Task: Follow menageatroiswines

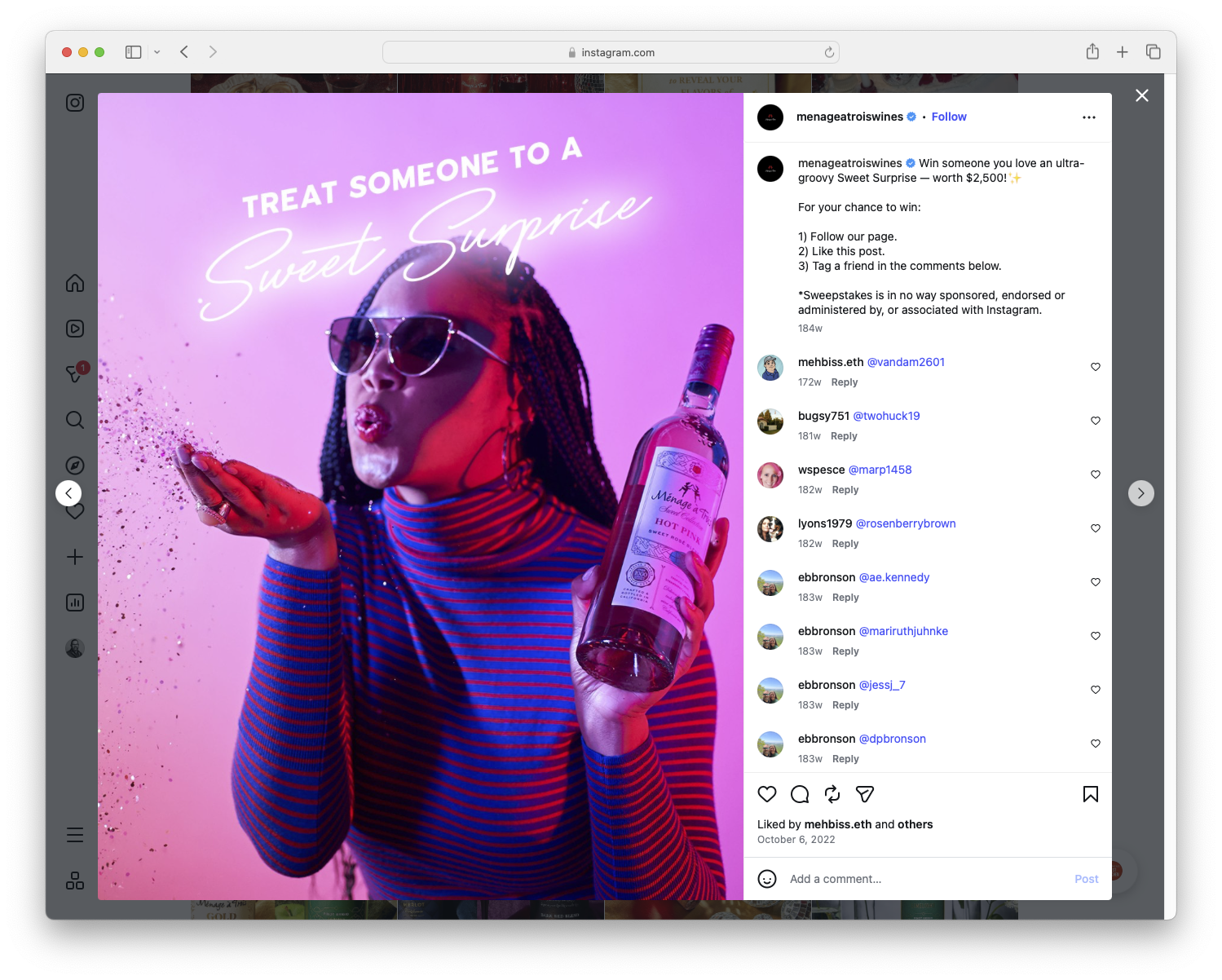Action: [948, 117]
